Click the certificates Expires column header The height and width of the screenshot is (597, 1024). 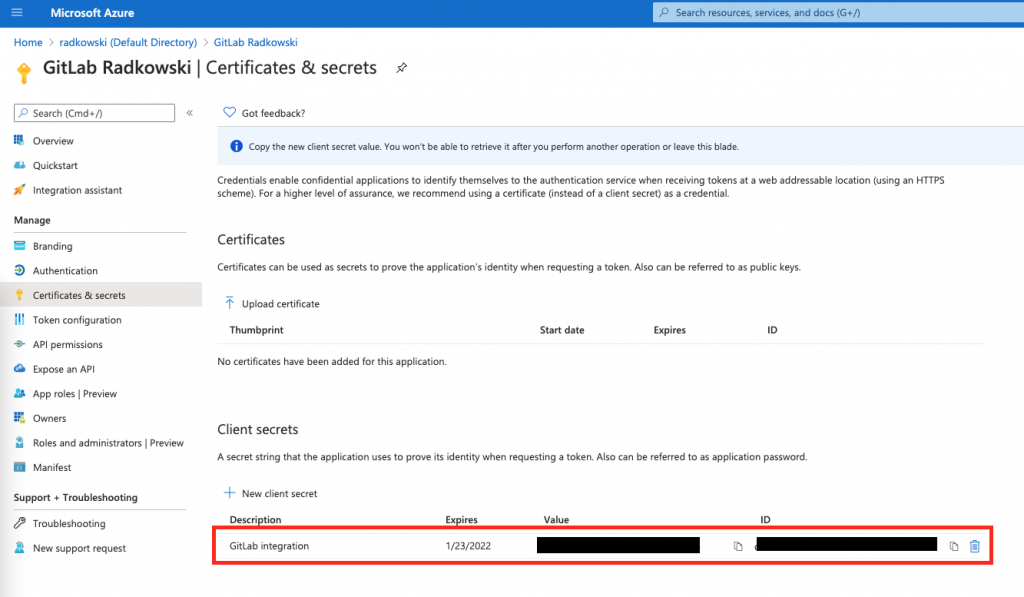point(669,330)
